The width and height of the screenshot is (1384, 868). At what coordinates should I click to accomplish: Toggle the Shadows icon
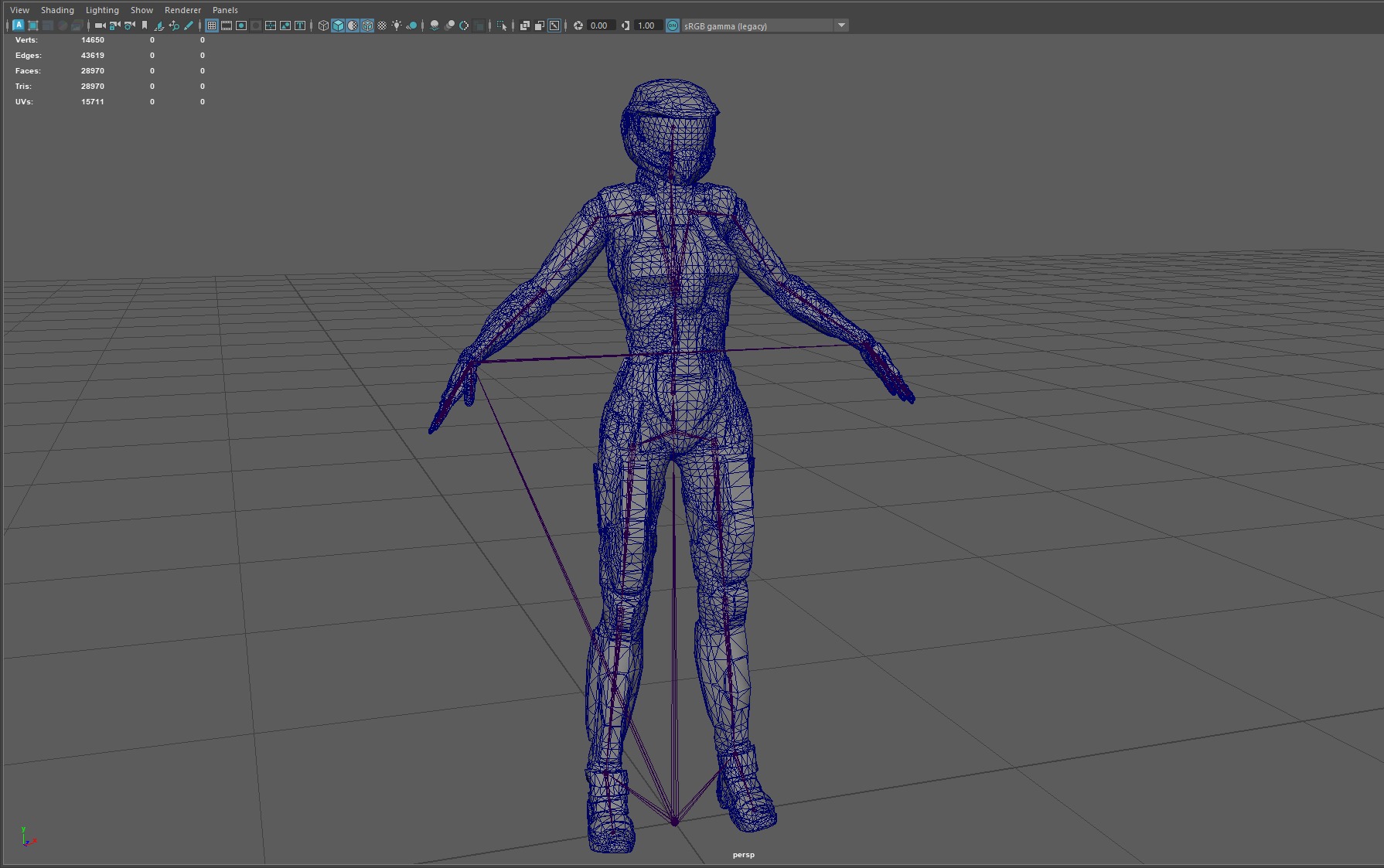click(411, 26)
